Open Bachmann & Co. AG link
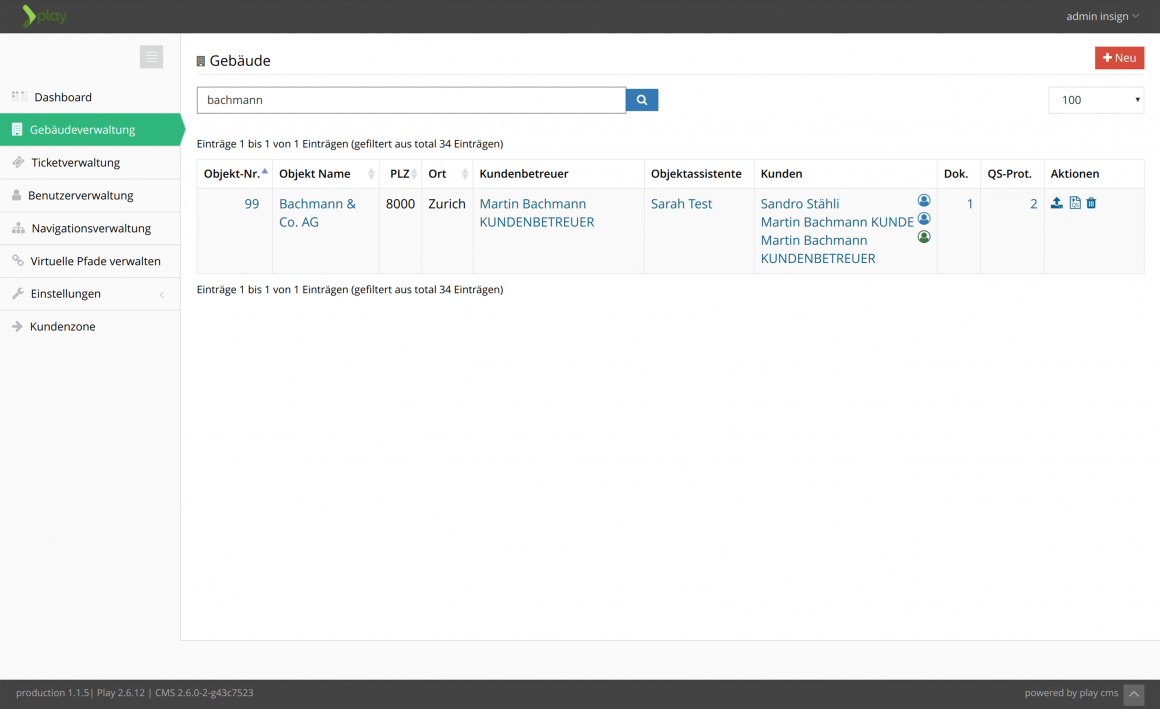Viewport: 1160px width, 709px height. tap(317, 212)
